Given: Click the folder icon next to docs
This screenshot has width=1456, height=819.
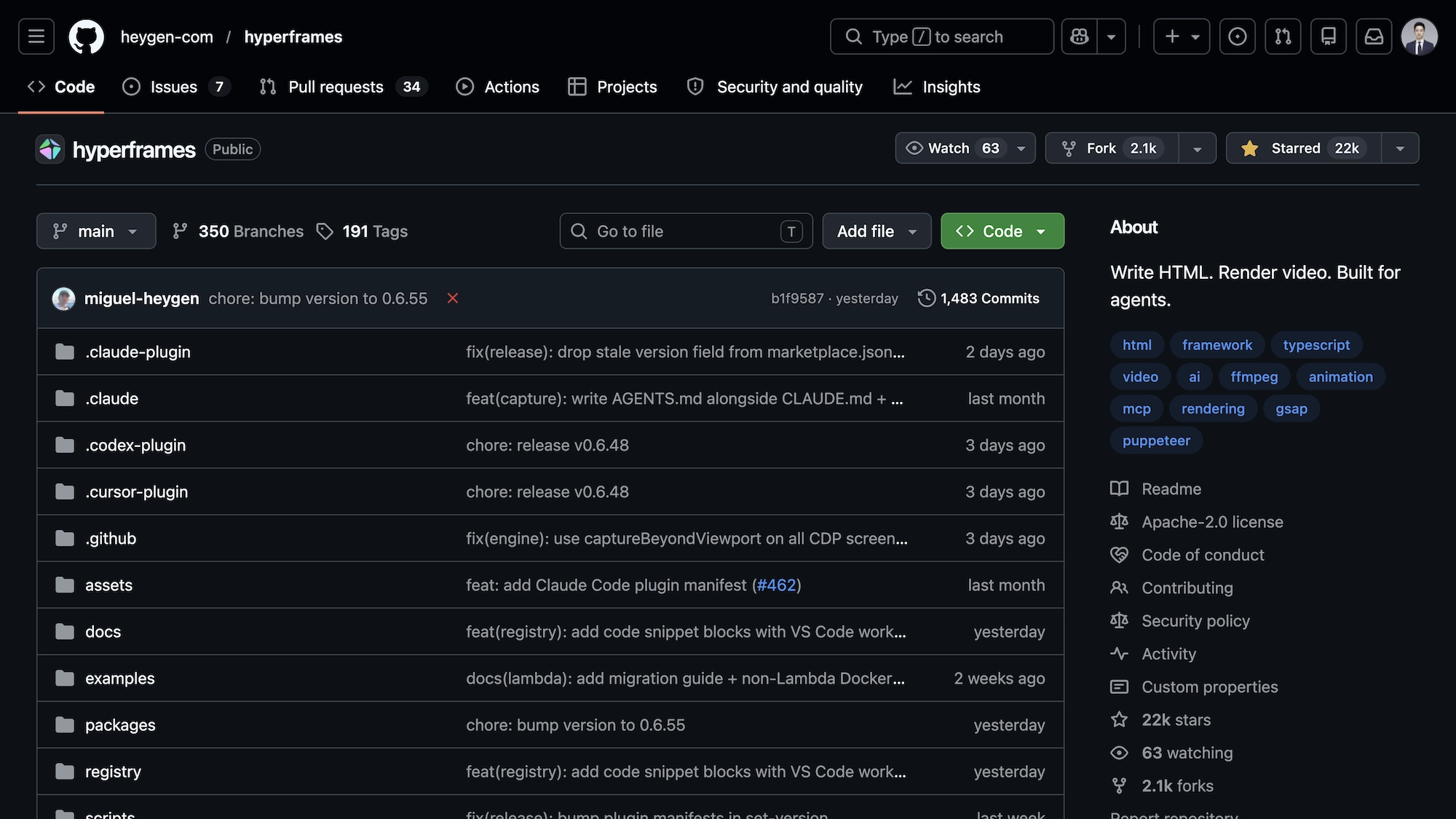Looking at the screenshot, I should click(65, 631).
